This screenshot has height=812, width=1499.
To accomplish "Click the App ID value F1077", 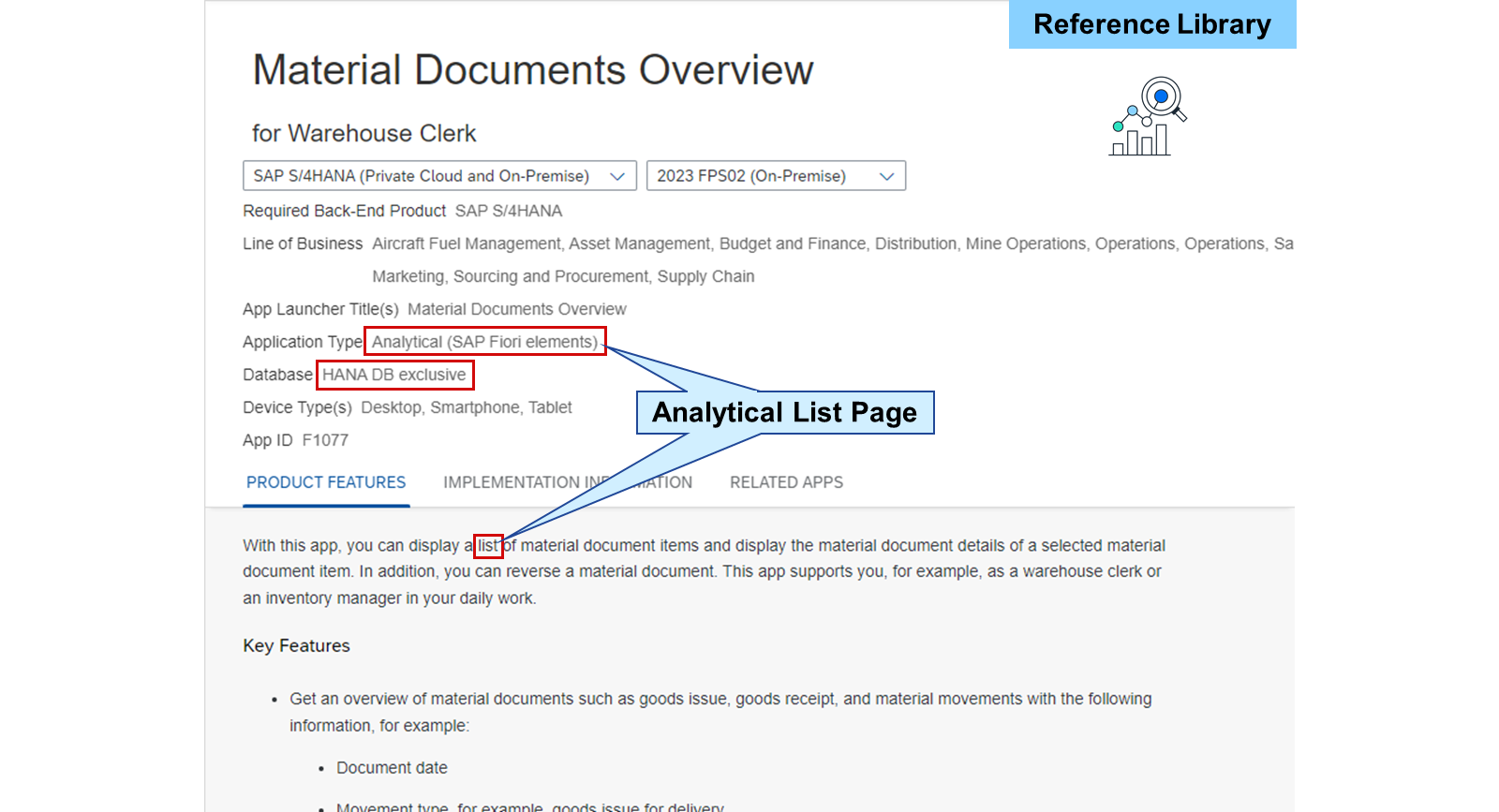I will pyautogui.click(x=325, y=440).
